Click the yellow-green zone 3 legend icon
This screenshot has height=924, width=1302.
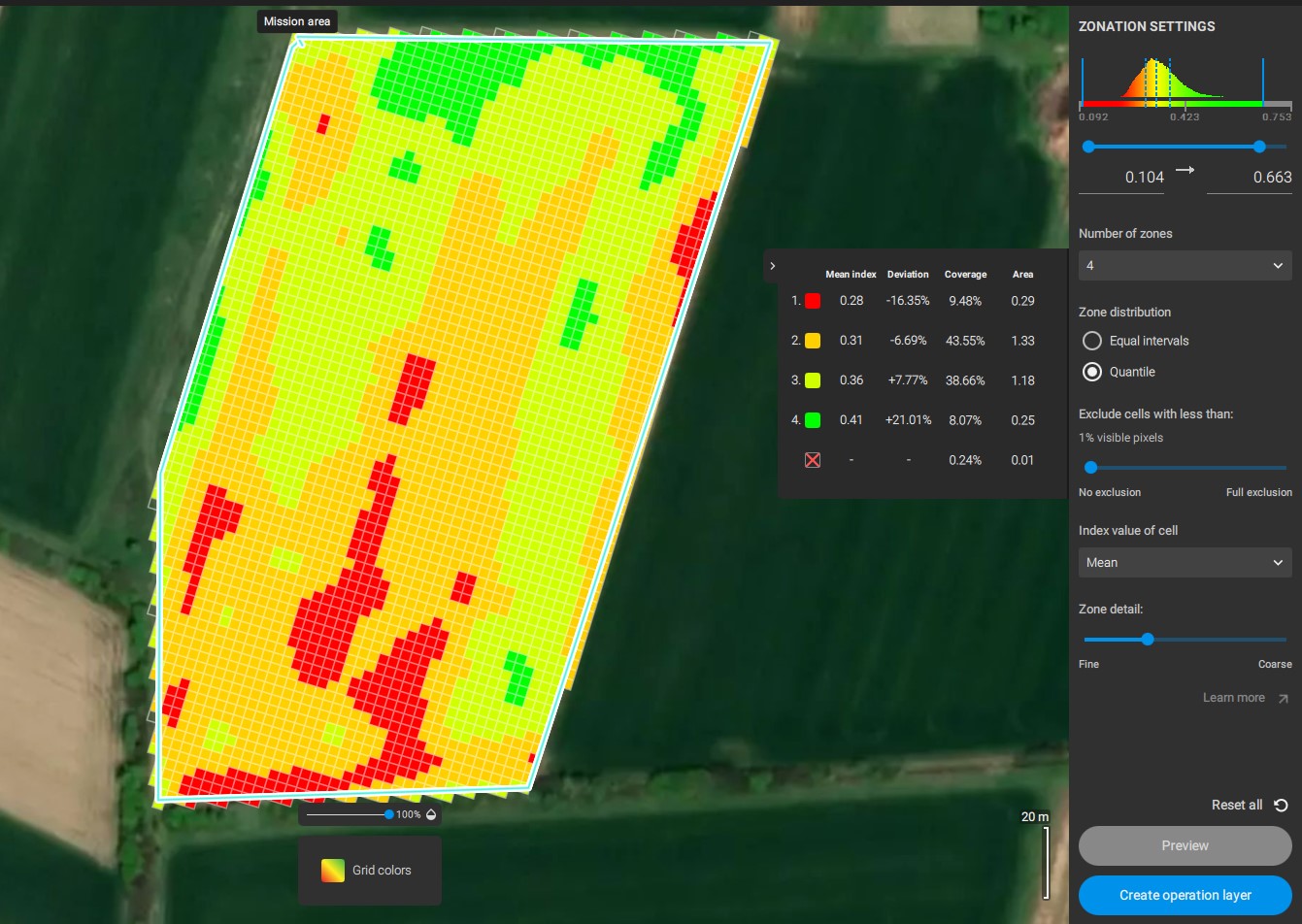point(813,380)
